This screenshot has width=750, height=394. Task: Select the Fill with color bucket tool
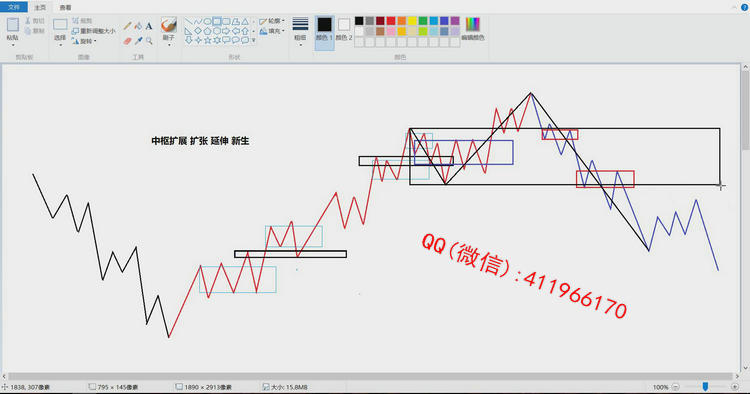click(138, 26)
